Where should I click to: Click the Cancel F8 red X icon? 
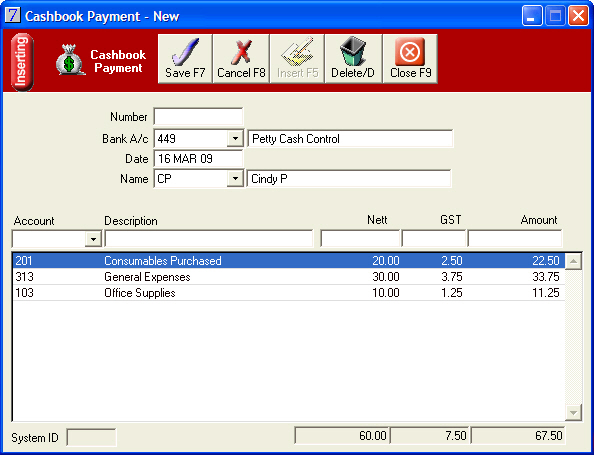[241, 52]
